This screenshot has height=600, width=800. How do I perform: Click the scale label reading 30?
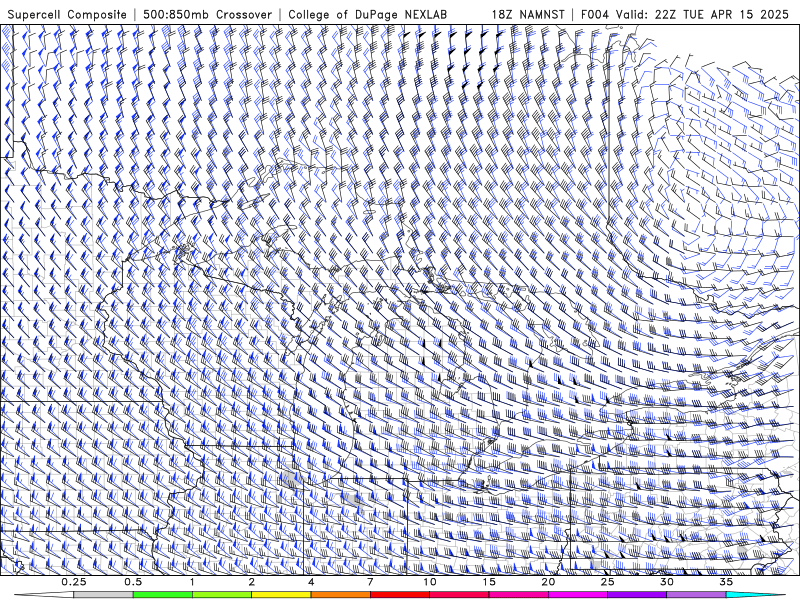pos(666,582)
